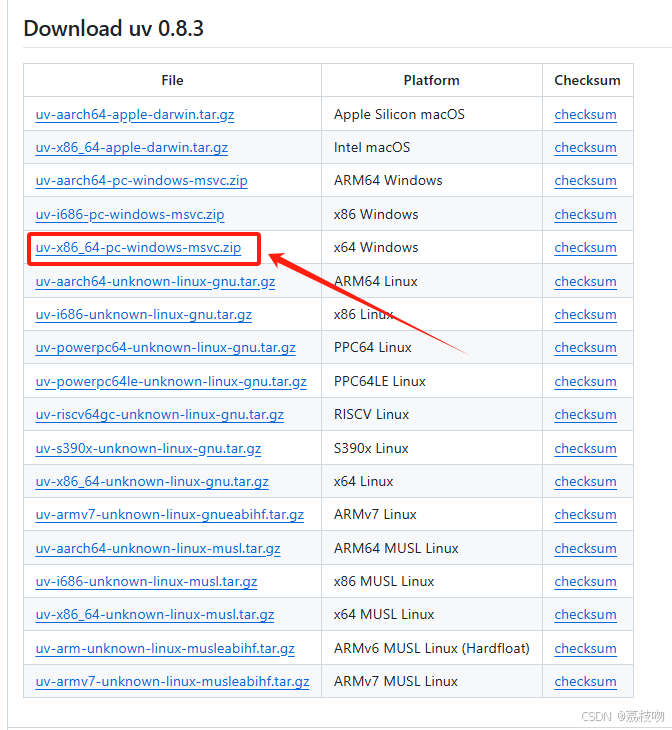View checksum for x64 MUSL Linux
This screenshot has width=672, height=730.
pyautogui.click(x=585, y=615)
